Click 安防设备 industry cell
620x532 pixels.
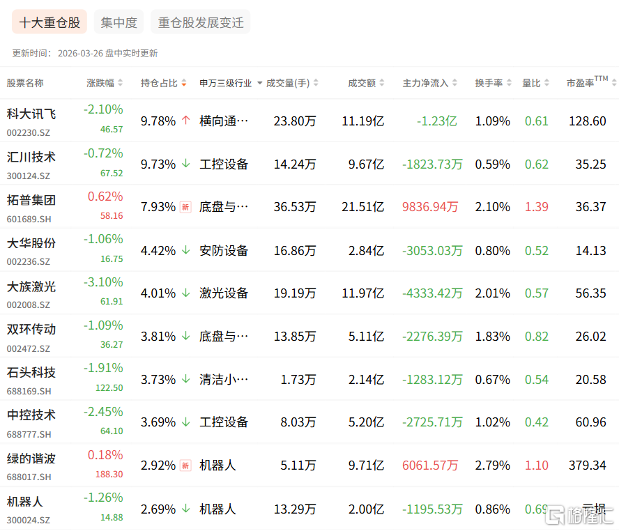(224, 250)
